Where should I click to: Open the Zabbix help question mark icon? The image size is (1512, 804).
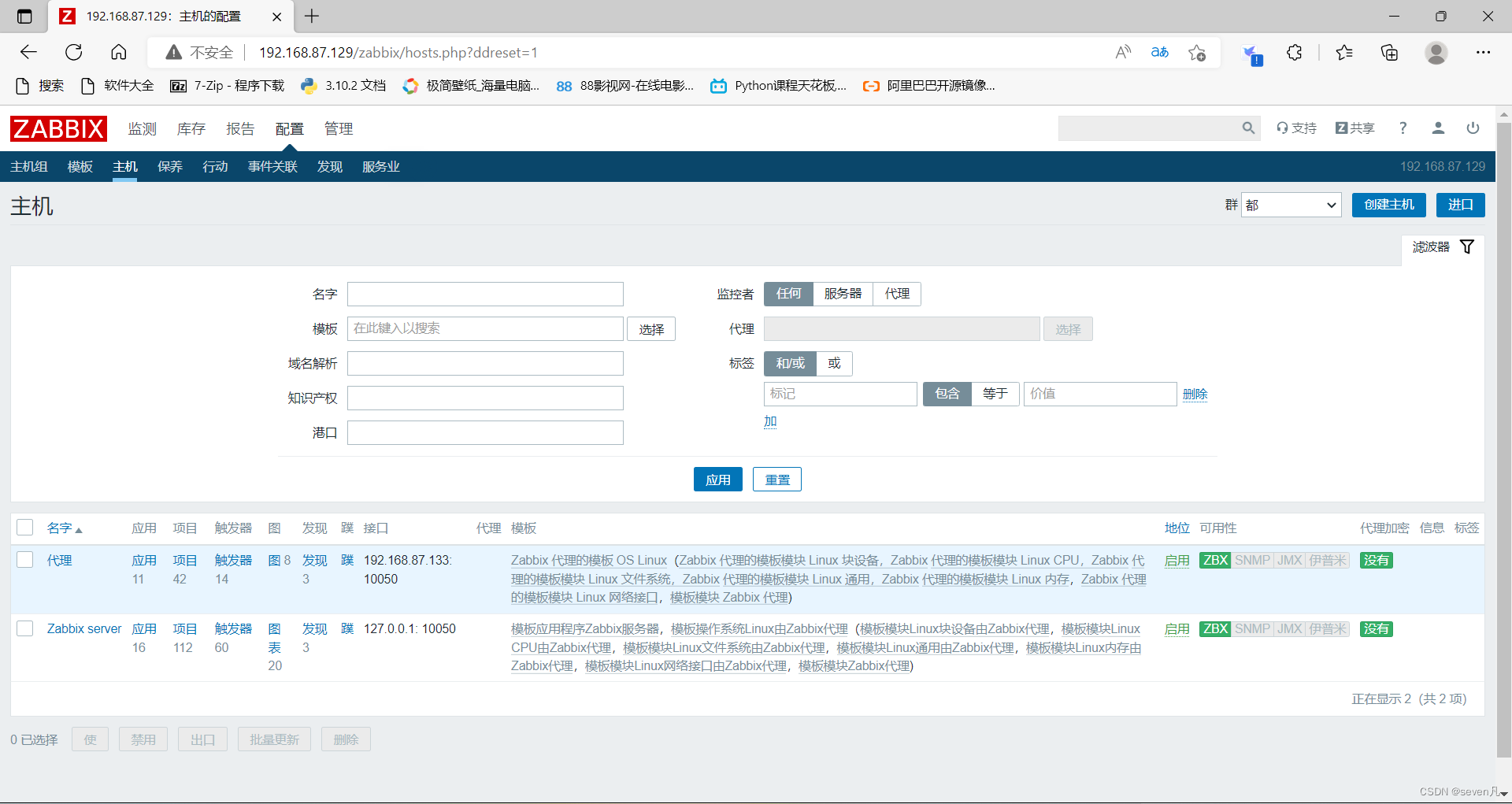tap(1403, 128)
